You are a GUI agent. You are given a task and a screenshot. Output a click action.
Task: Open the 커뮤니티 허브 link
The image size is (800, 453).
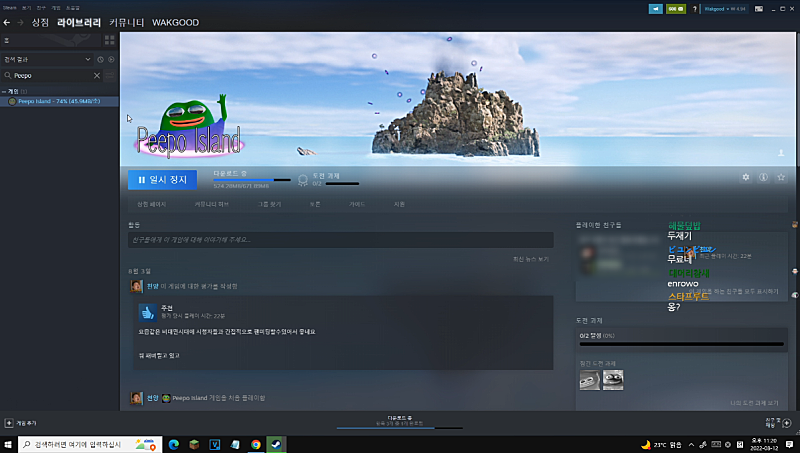[x=211, y=204]
